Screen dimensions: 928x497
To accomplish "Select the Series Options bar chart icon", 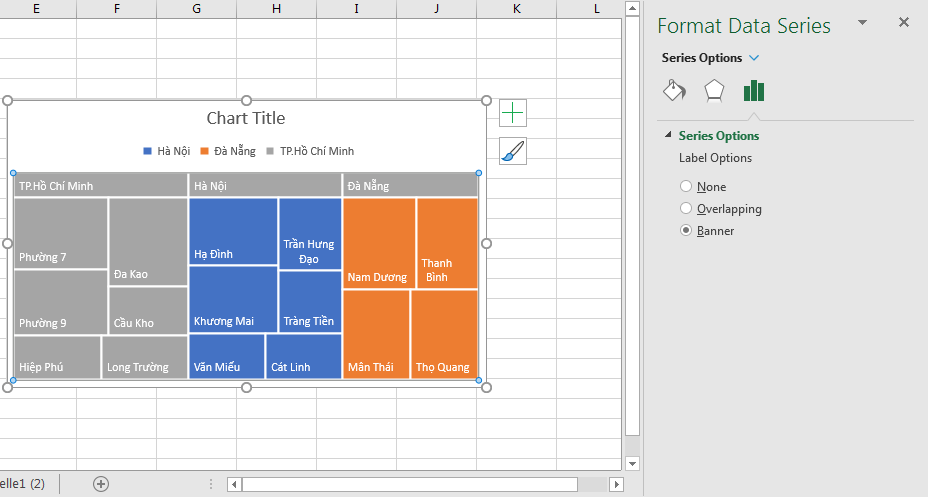I will click(753, 91).
